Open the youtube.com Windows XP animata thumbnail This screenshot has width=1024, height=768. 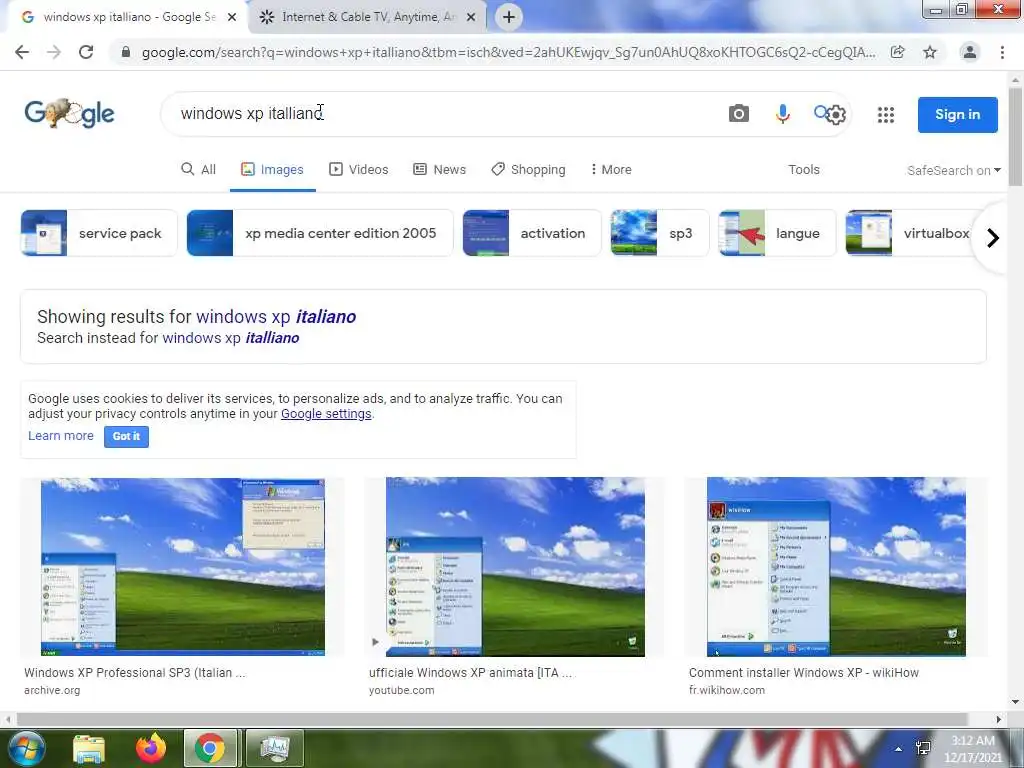[515, 567]
